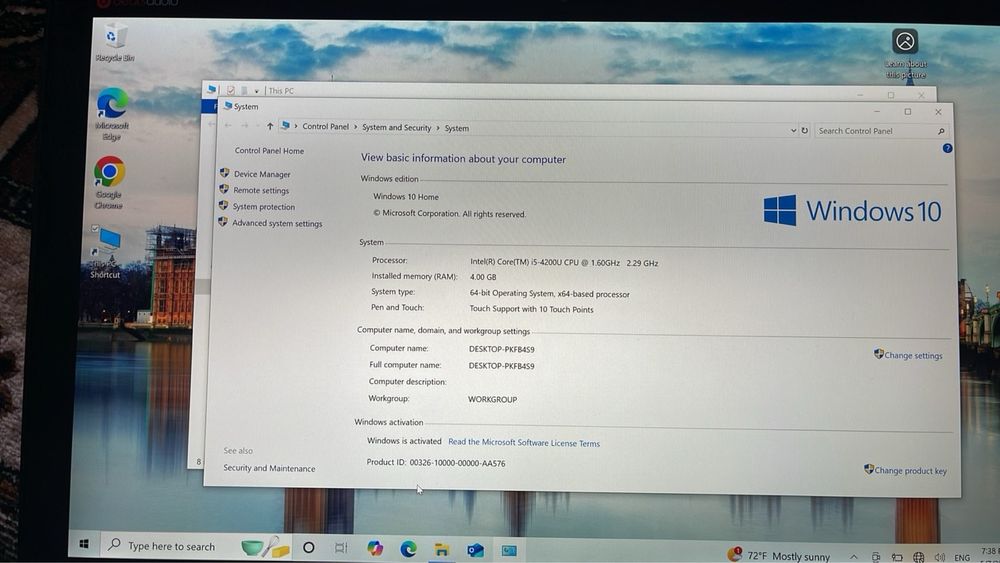Click the help question mark icon
Screen dimensions: 1000x563
point(947,148)
